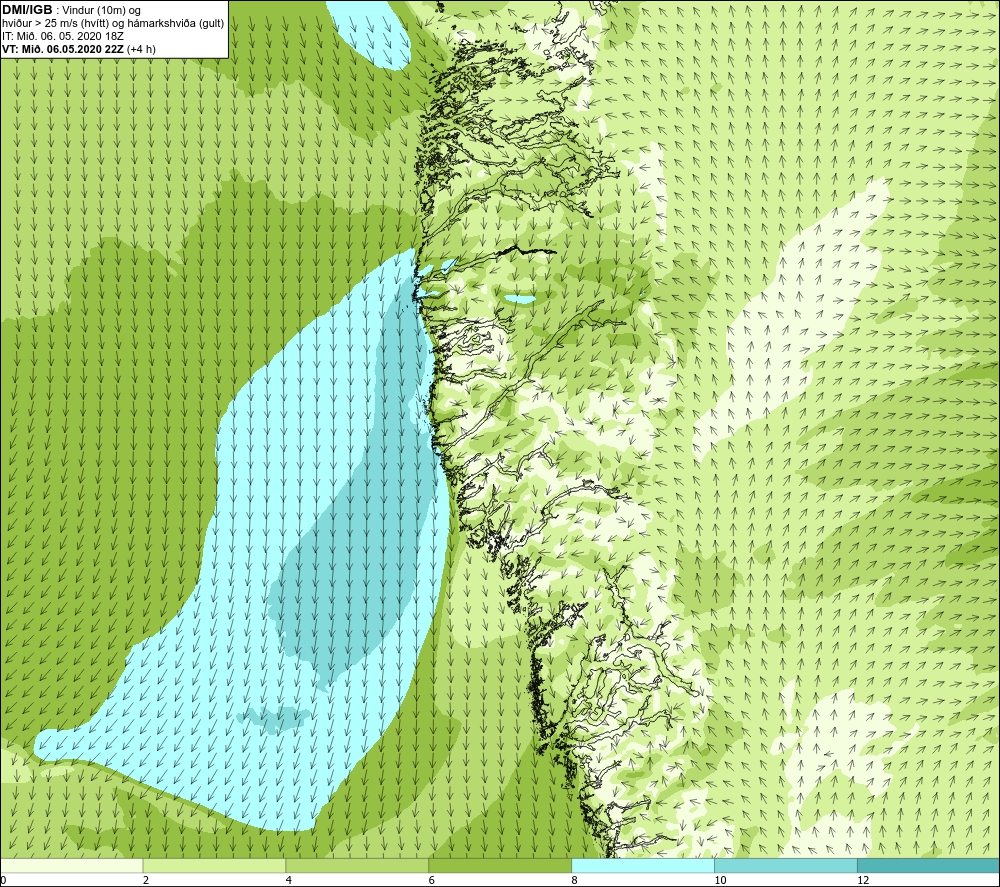Click the '4' scale label
The height and width of the screenshot is (887, 1000).
point(289,880)
